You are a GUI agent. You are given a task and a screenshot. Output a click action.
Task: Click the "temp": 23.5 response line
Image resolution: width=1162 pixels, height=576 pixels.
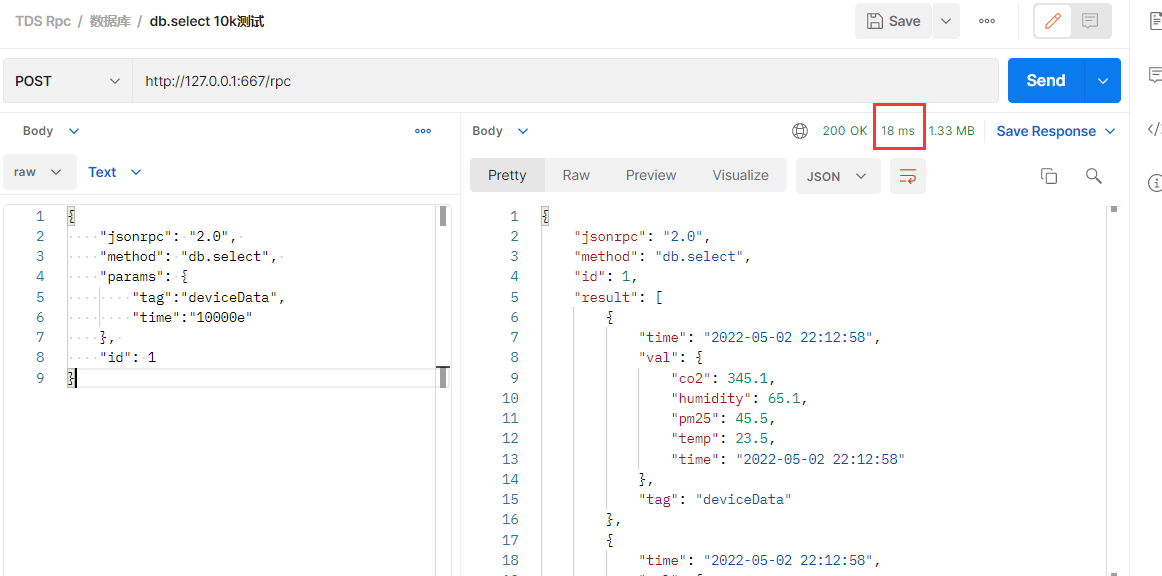pos(724,438)
